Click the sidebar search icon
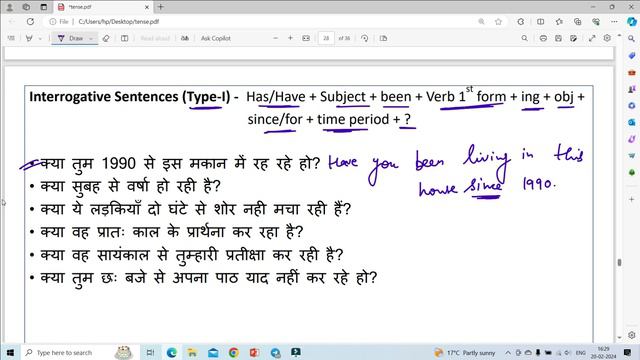The width and height of the screenshot is (640, 360). [x=632, y=38]
